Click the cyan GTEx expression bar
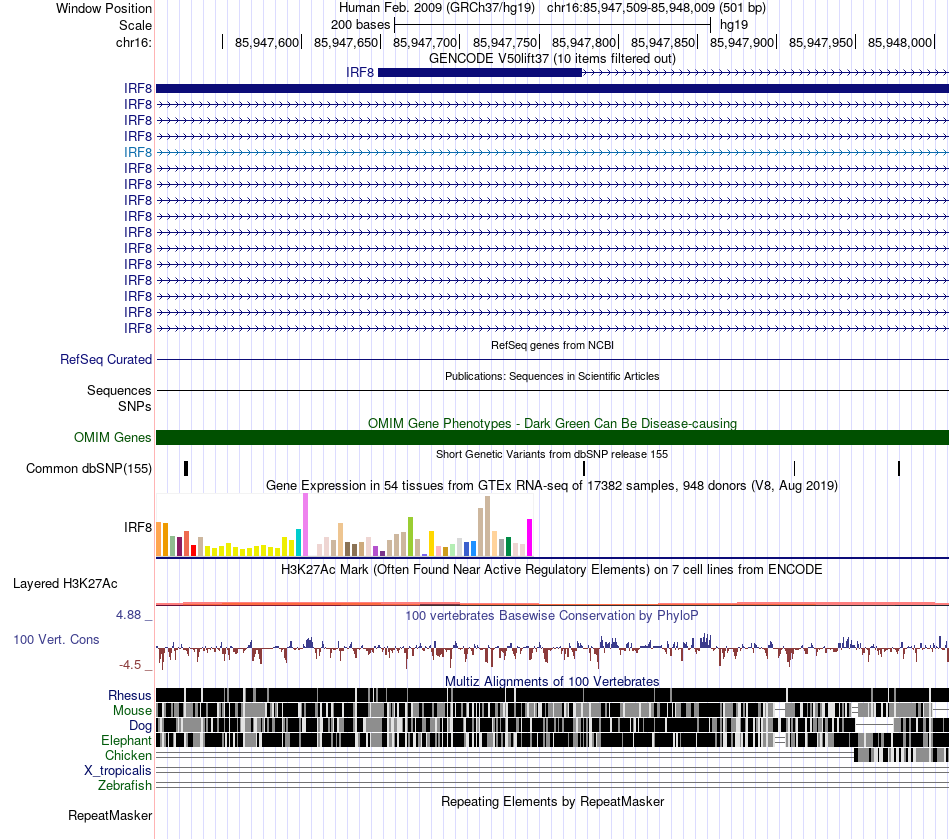This screenshot has width=950, height=839. [x=298, y=543]
